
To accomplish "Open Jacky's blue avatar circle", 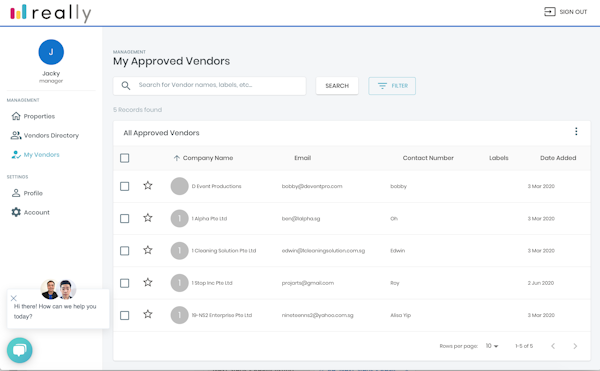I will point(51,52).
